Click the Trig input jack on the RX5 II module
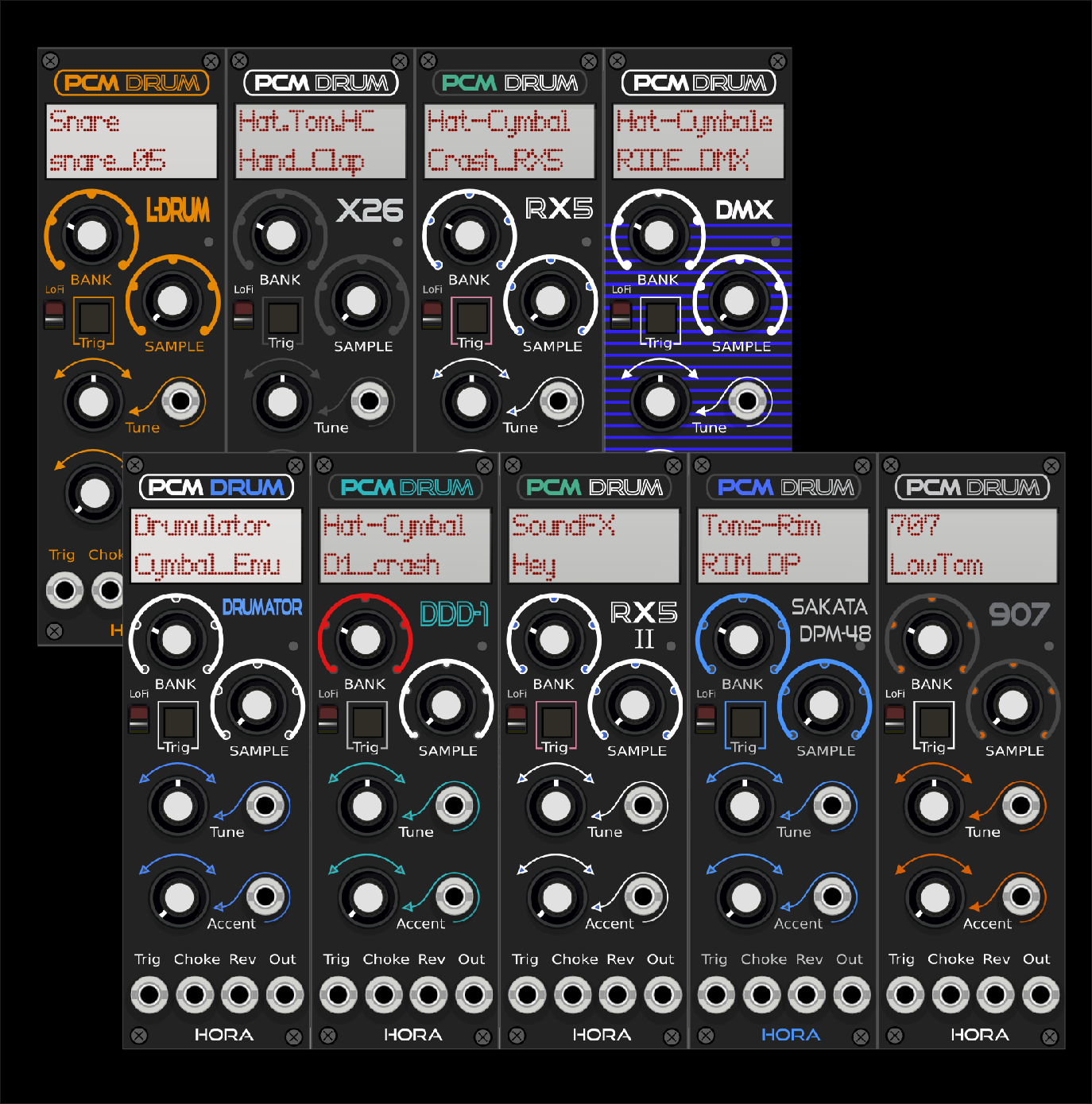Screen dimensions: 1092x1104 (526, 994)
